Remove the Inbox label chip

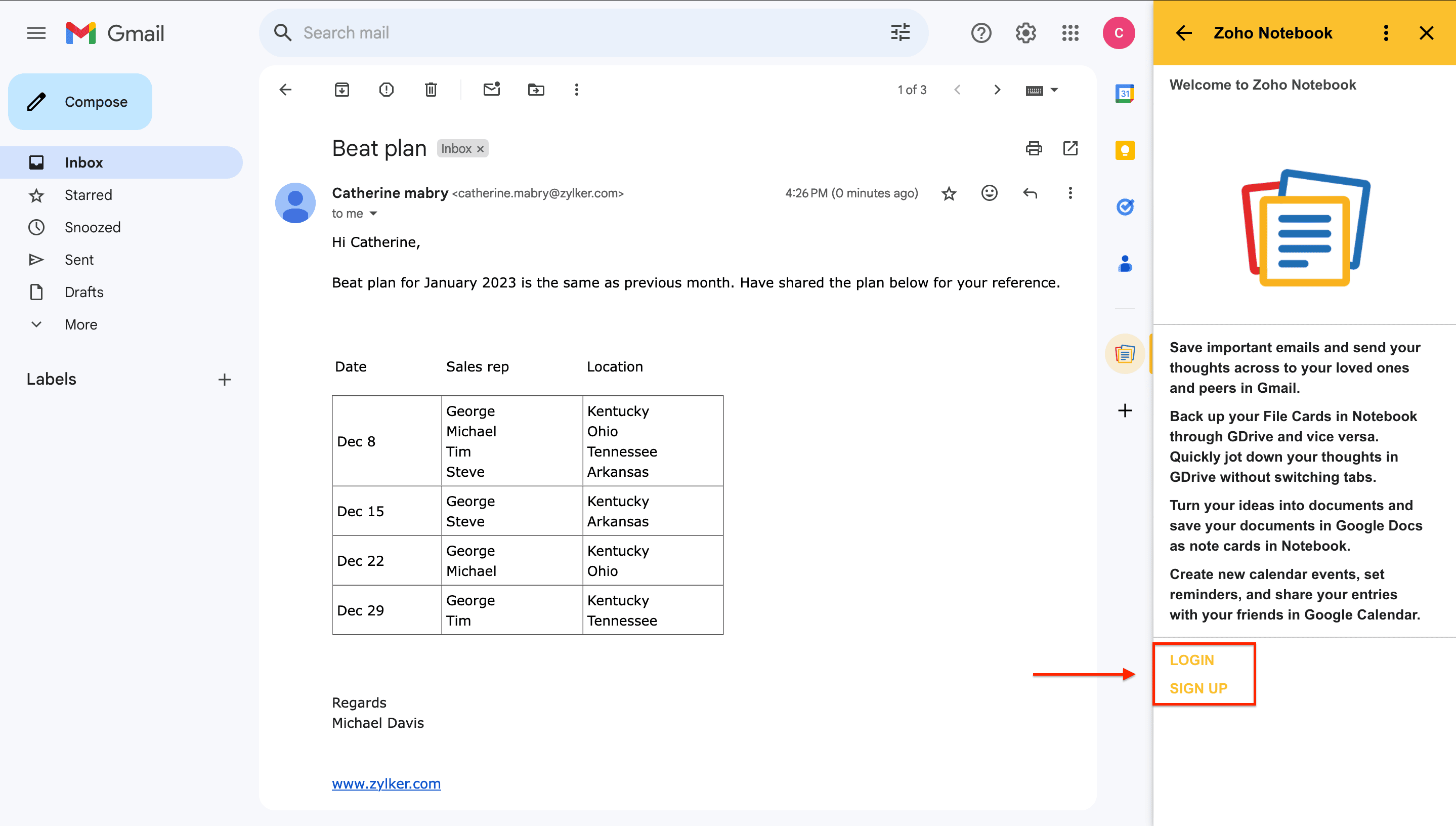[x=480, y=149]
